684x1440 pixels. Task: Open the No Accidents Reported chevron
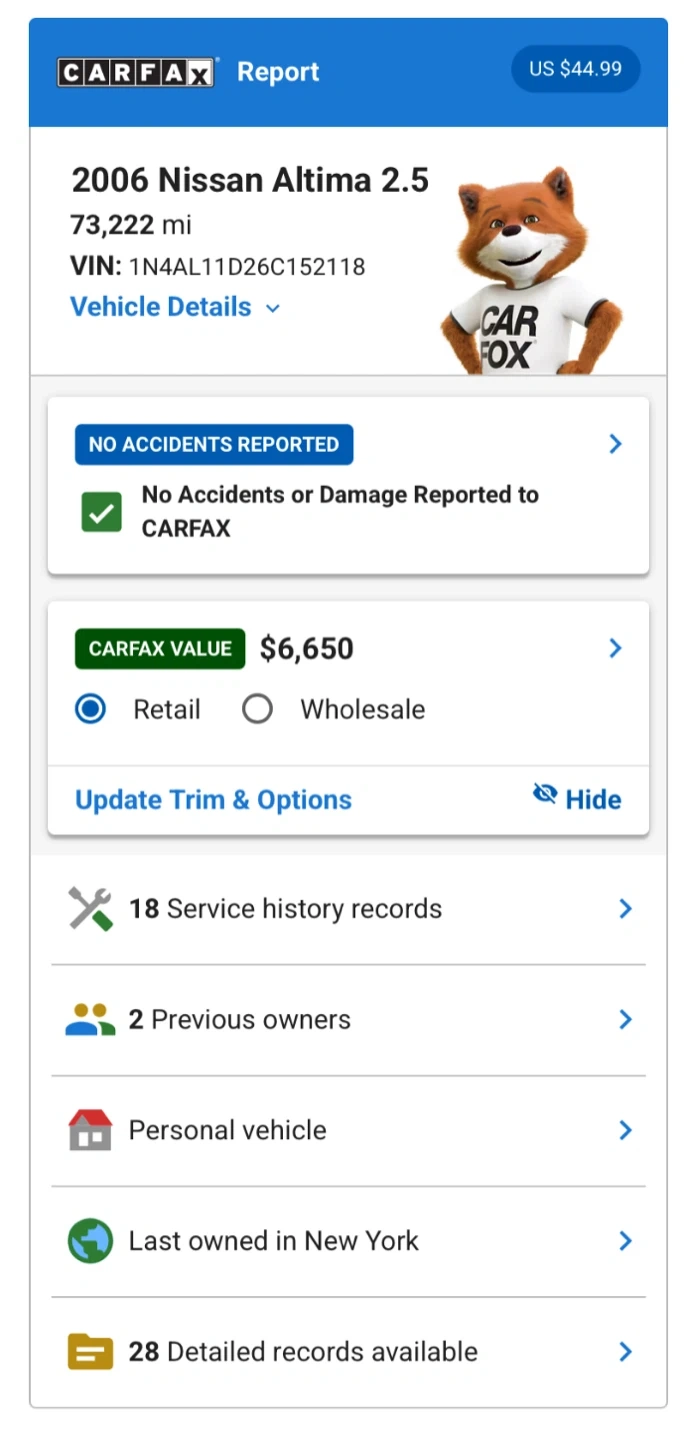pos(615,444)
